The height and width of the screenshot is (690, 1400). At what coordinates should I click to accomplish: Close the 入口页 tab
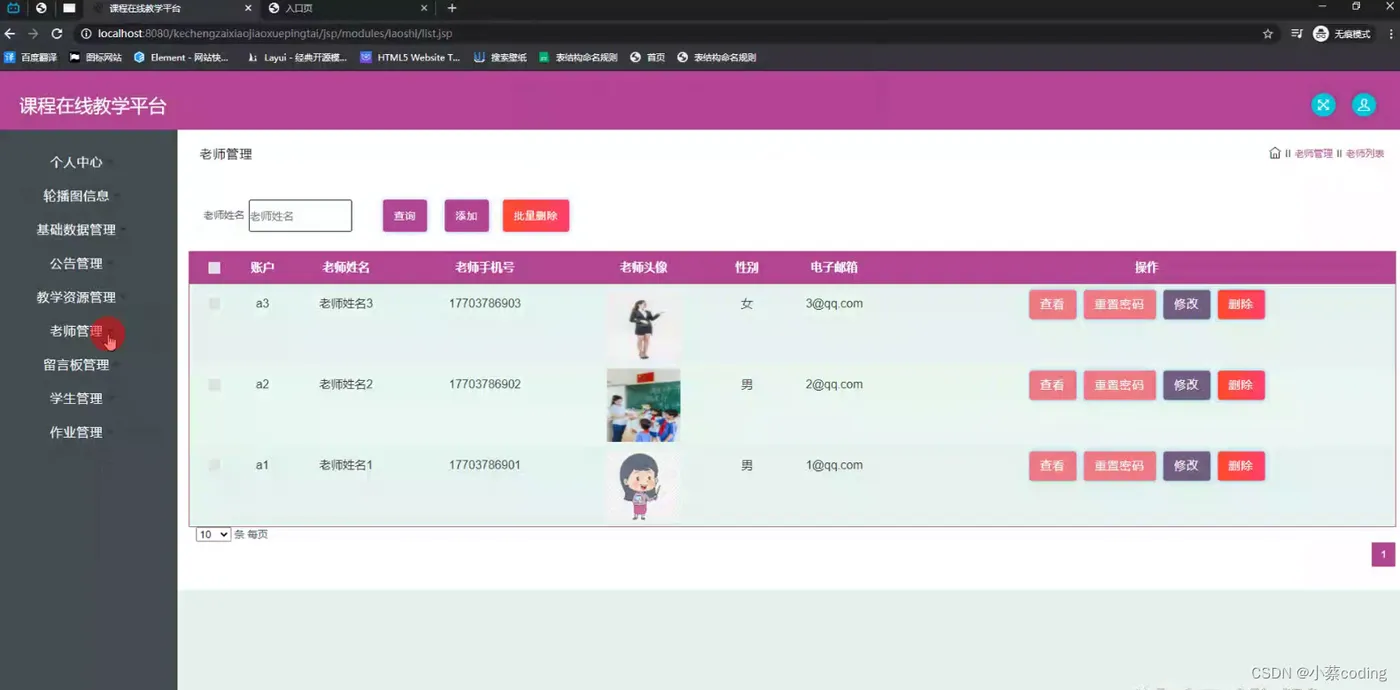(x=424, y=8)
